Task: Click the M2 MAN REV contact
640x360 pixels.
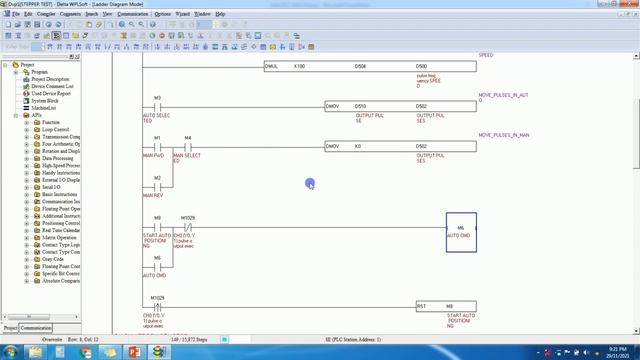Action: pos(157,188)
